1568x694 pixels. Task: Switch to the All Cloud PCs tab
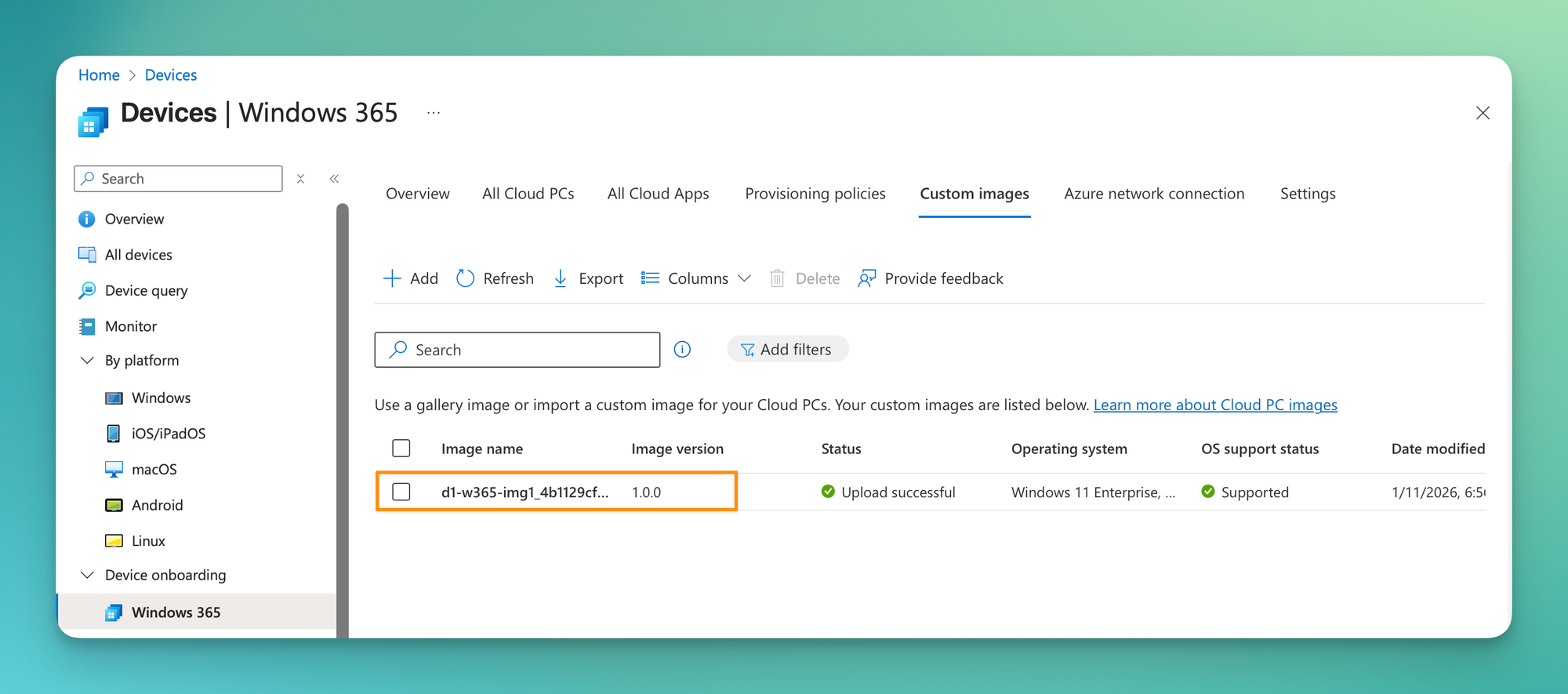point(528,194)
